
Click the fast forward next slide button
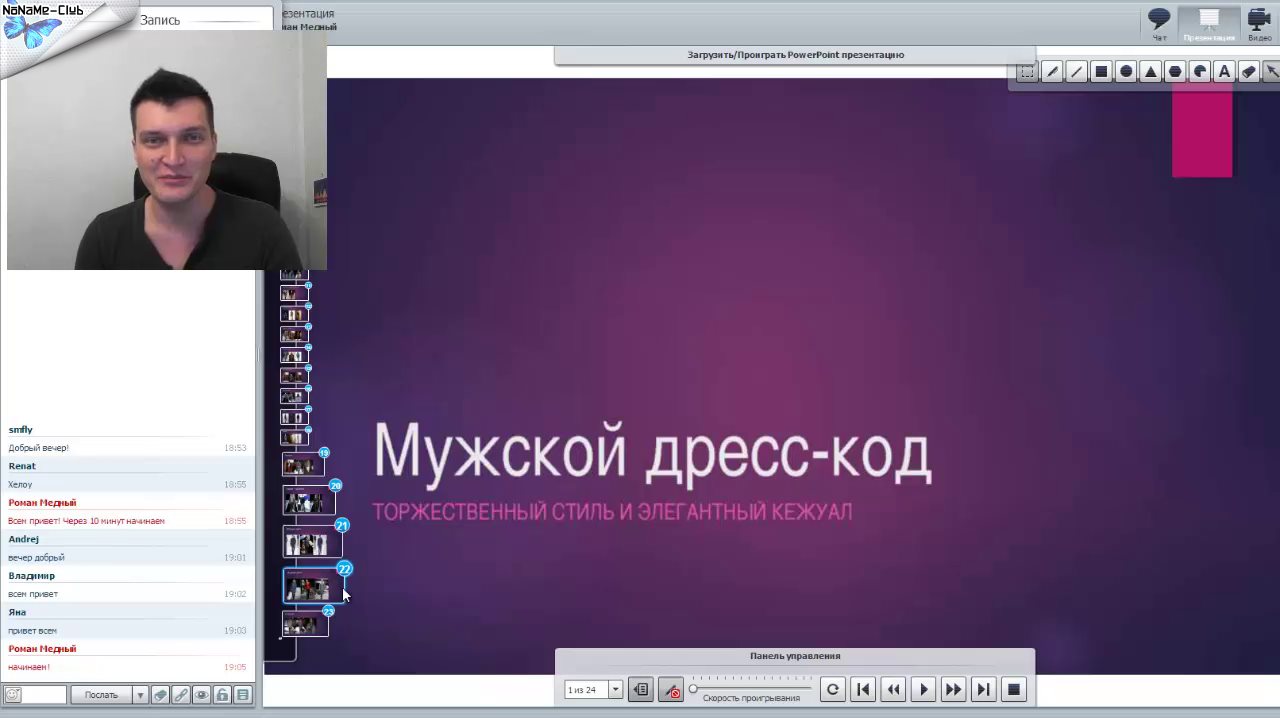(953, 689)
